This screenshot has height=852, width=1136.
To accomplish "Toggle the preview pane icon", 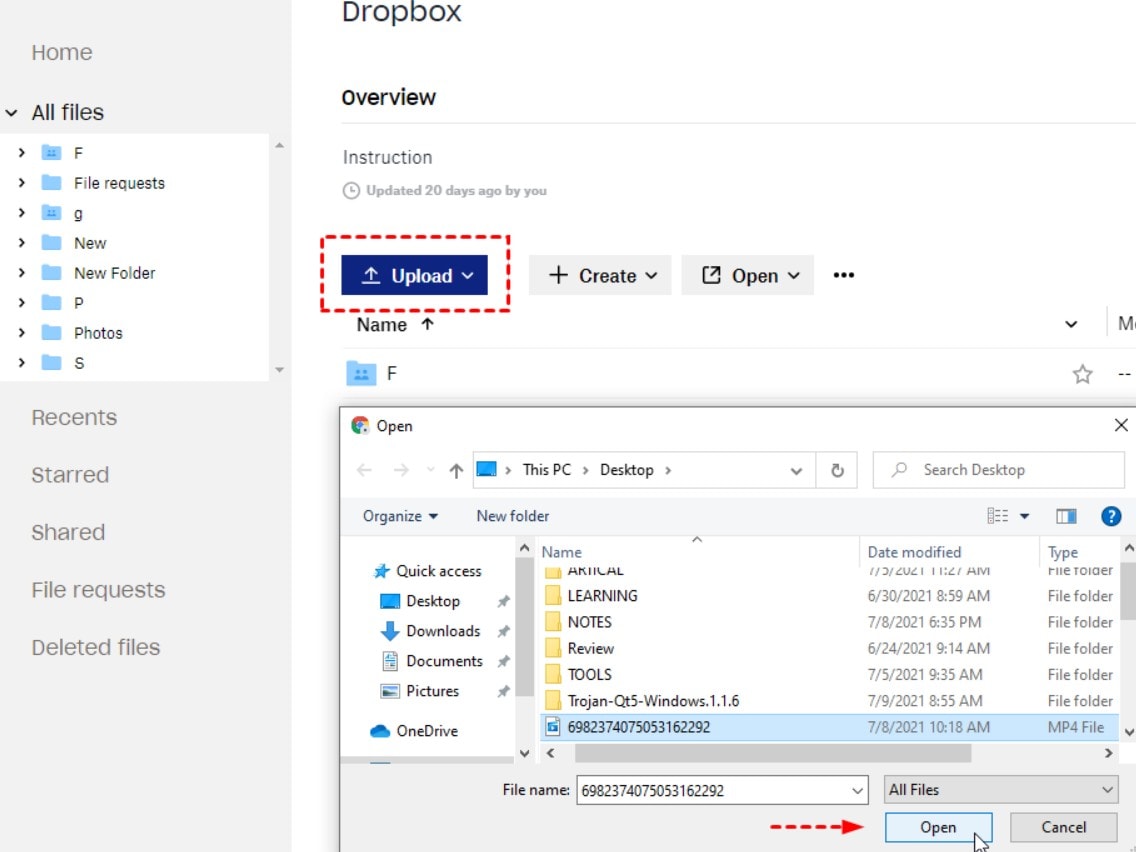I will coord(1066,516).
